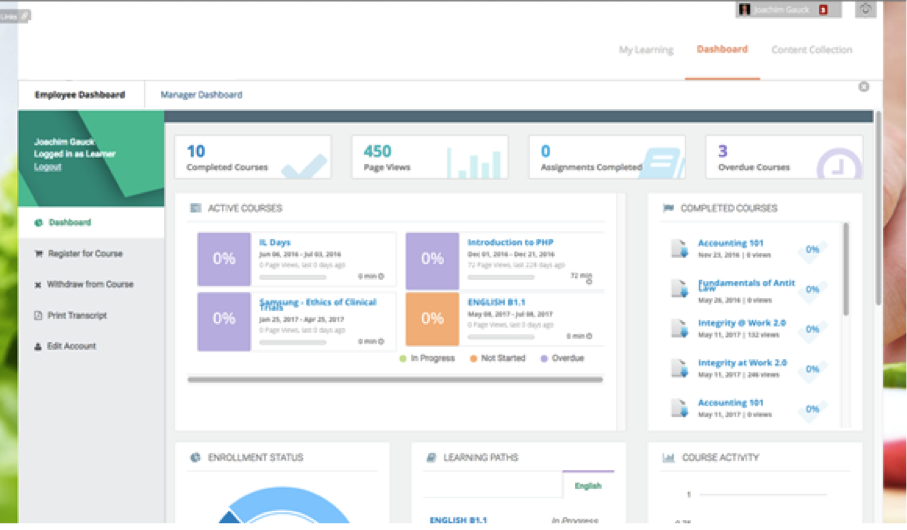Click the Edit Account person icon
The image size is (907, 530).
[x=38, y=347]
